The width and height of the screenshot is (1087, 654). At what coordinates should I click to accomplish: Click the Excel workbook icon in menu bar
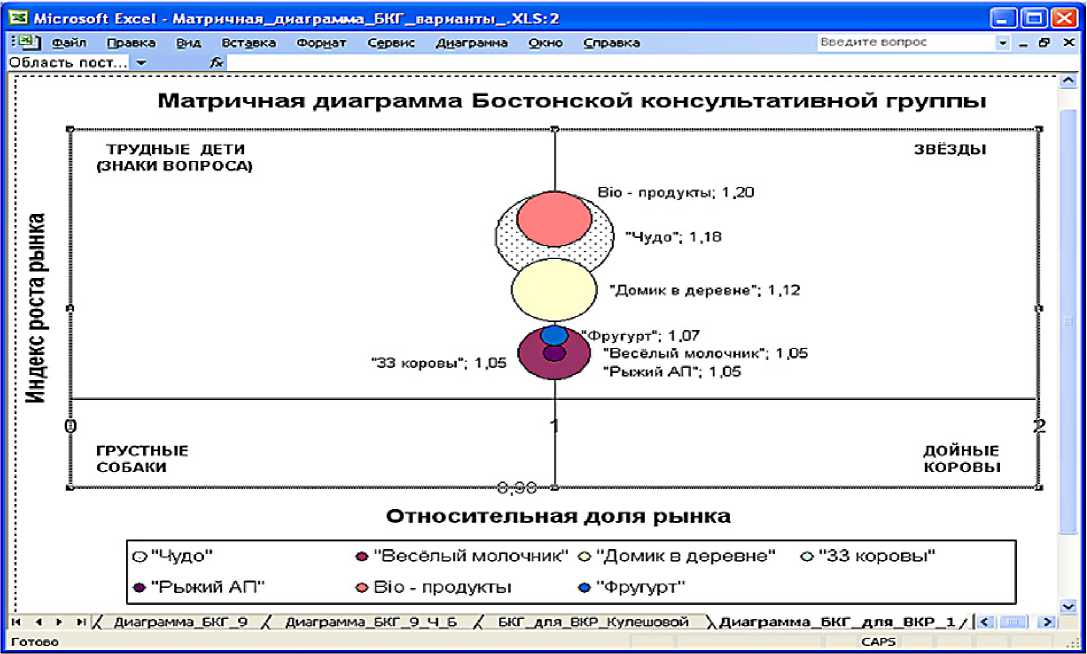(28, 42)
